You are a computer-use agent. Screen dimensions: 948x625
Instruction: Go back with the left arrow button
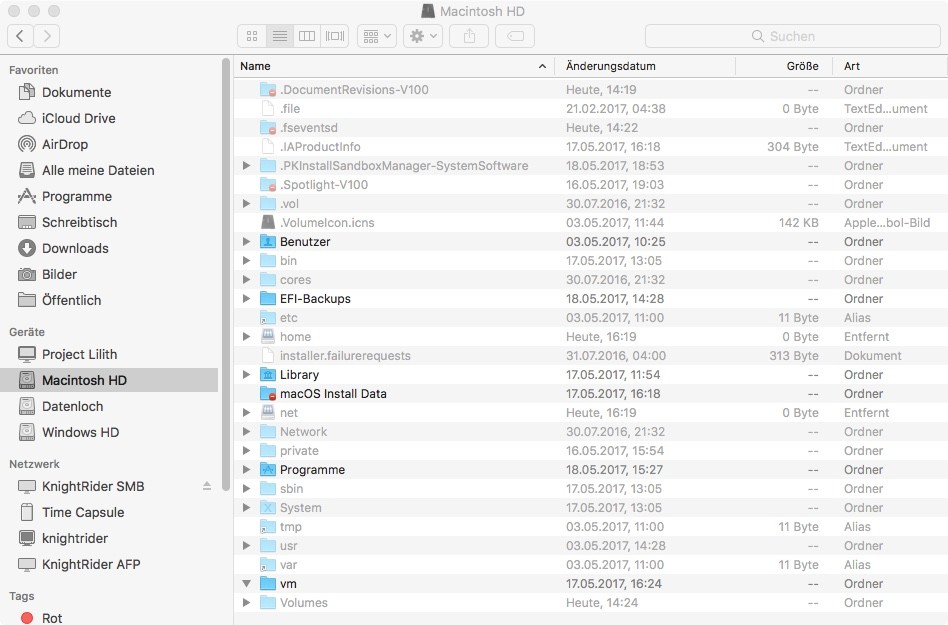[20, 36]
